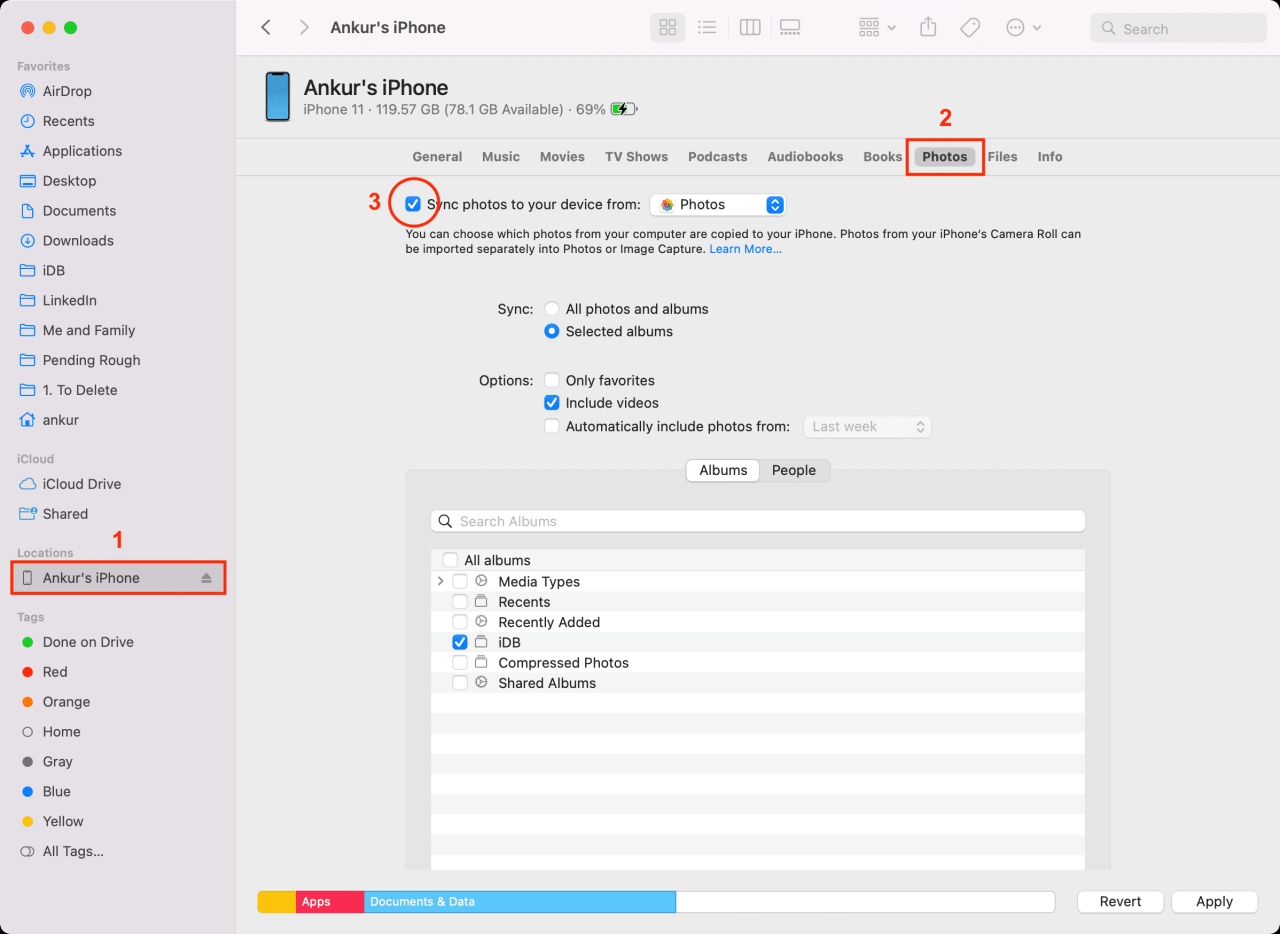
Task: Toggle Include videos checkbox
Action: pyautogui.click(x=552, y=403)
